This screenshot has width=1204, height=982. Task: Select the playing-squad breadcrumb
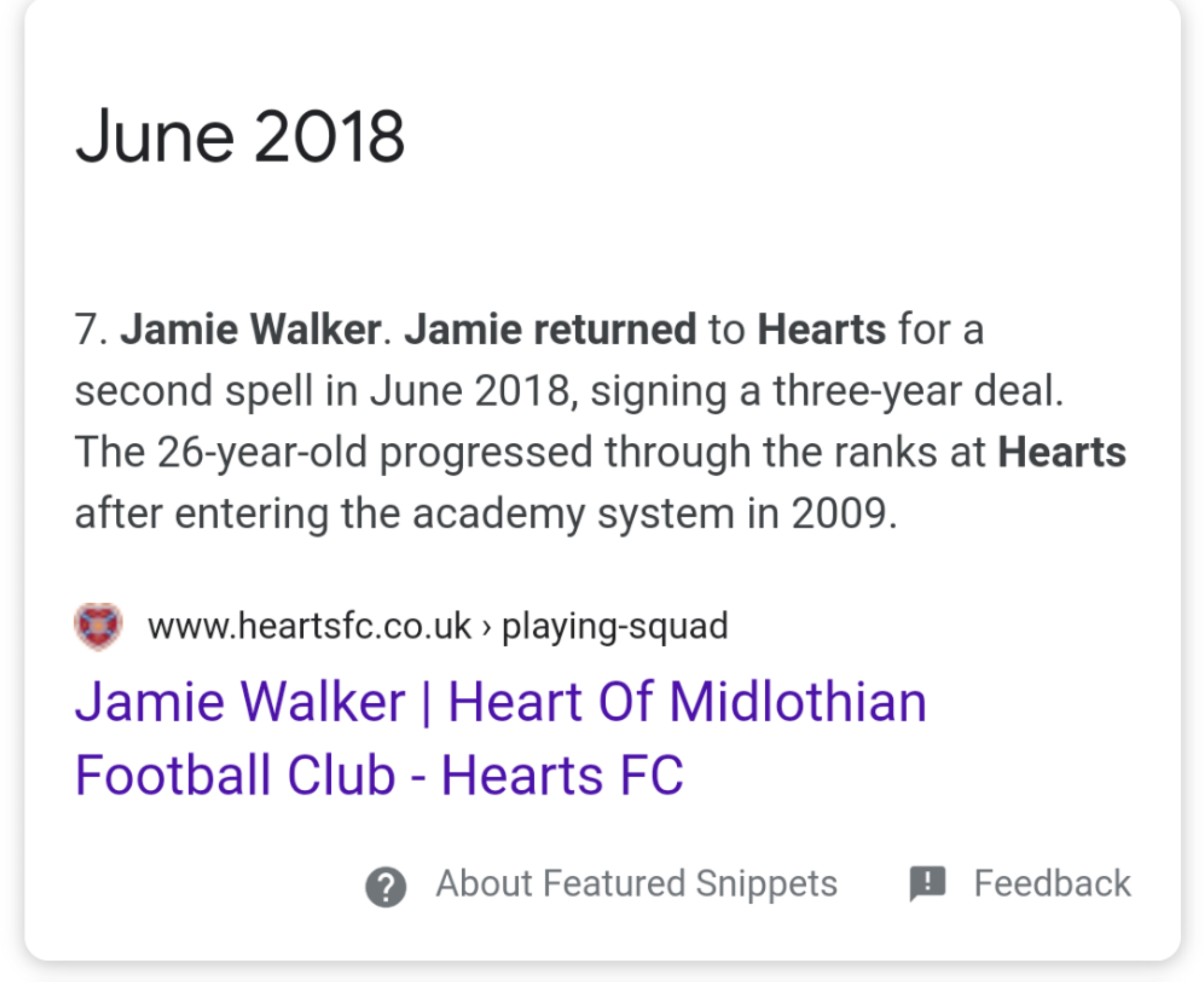pos(615,627)
